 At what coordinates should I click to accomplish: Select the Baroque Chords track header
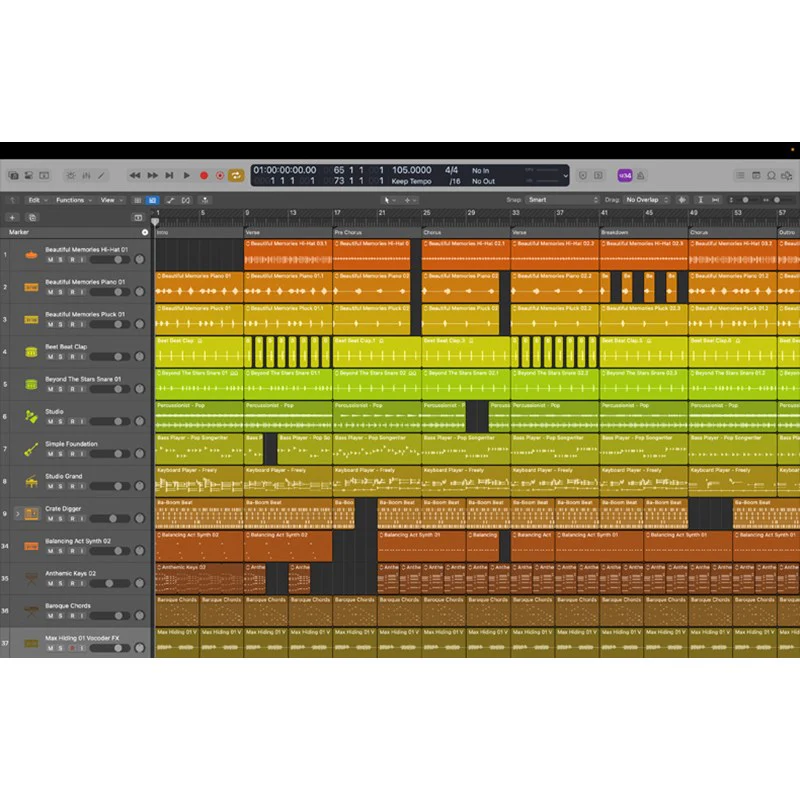76,611
